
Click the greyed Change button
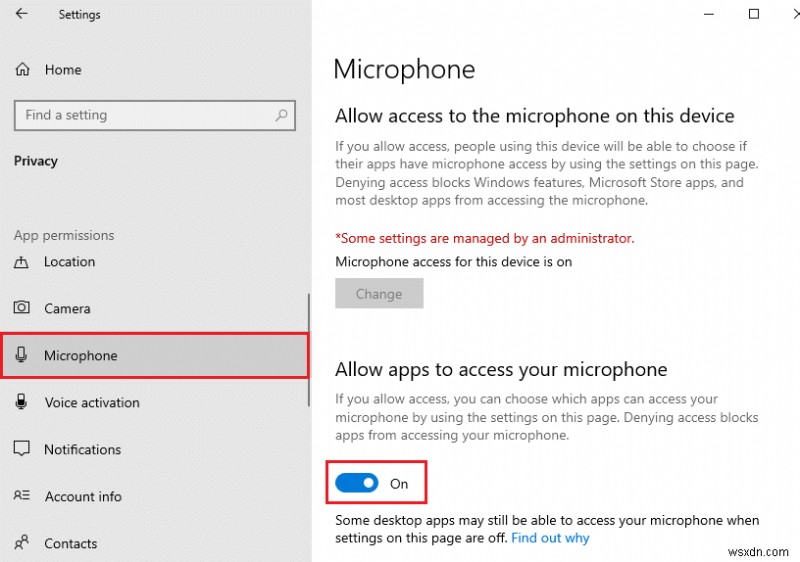pos(379,293)
